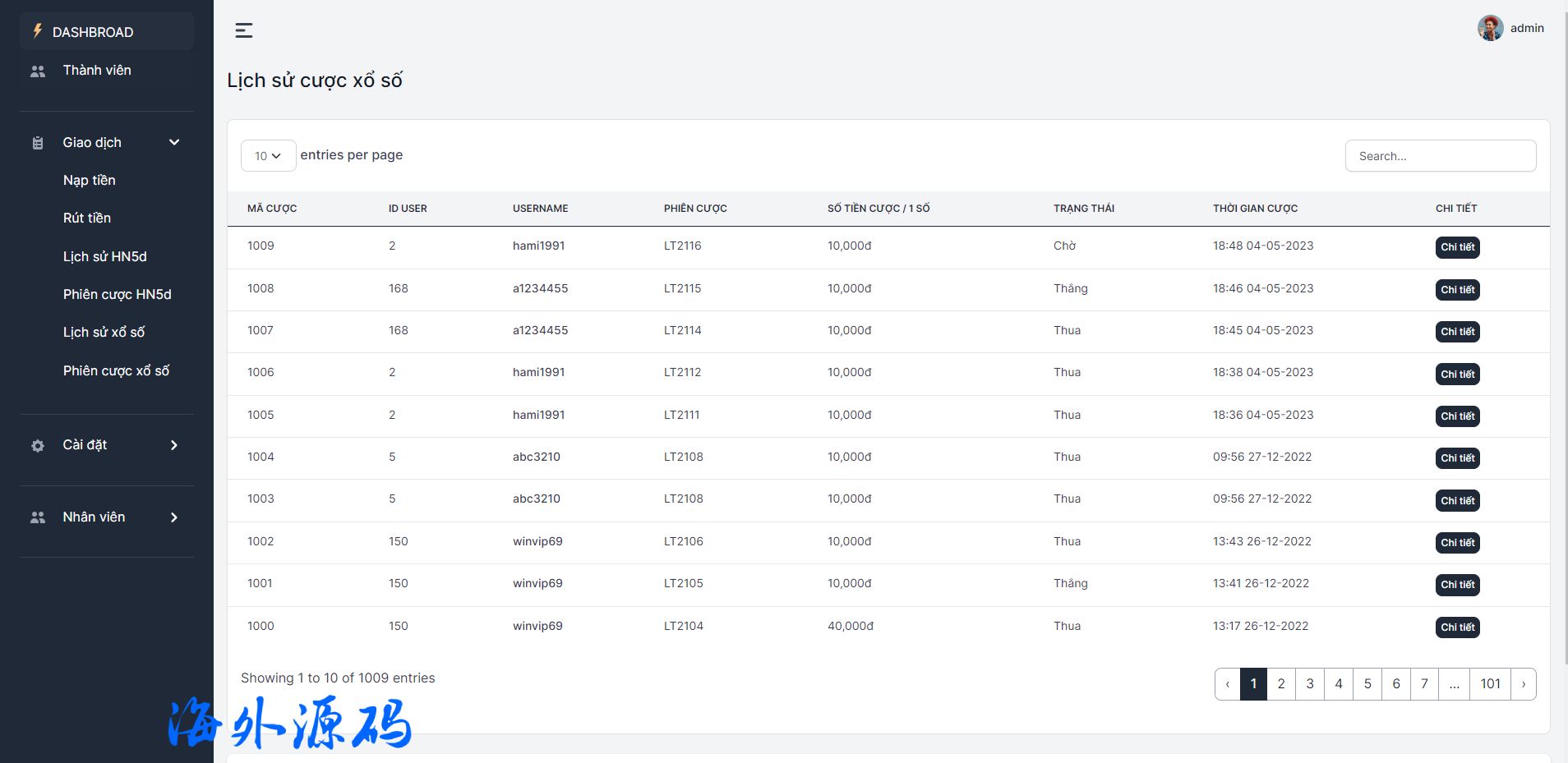Click the Thành viên members icon
Viewport: 1568px width, 763px height.
click(38, 71)
